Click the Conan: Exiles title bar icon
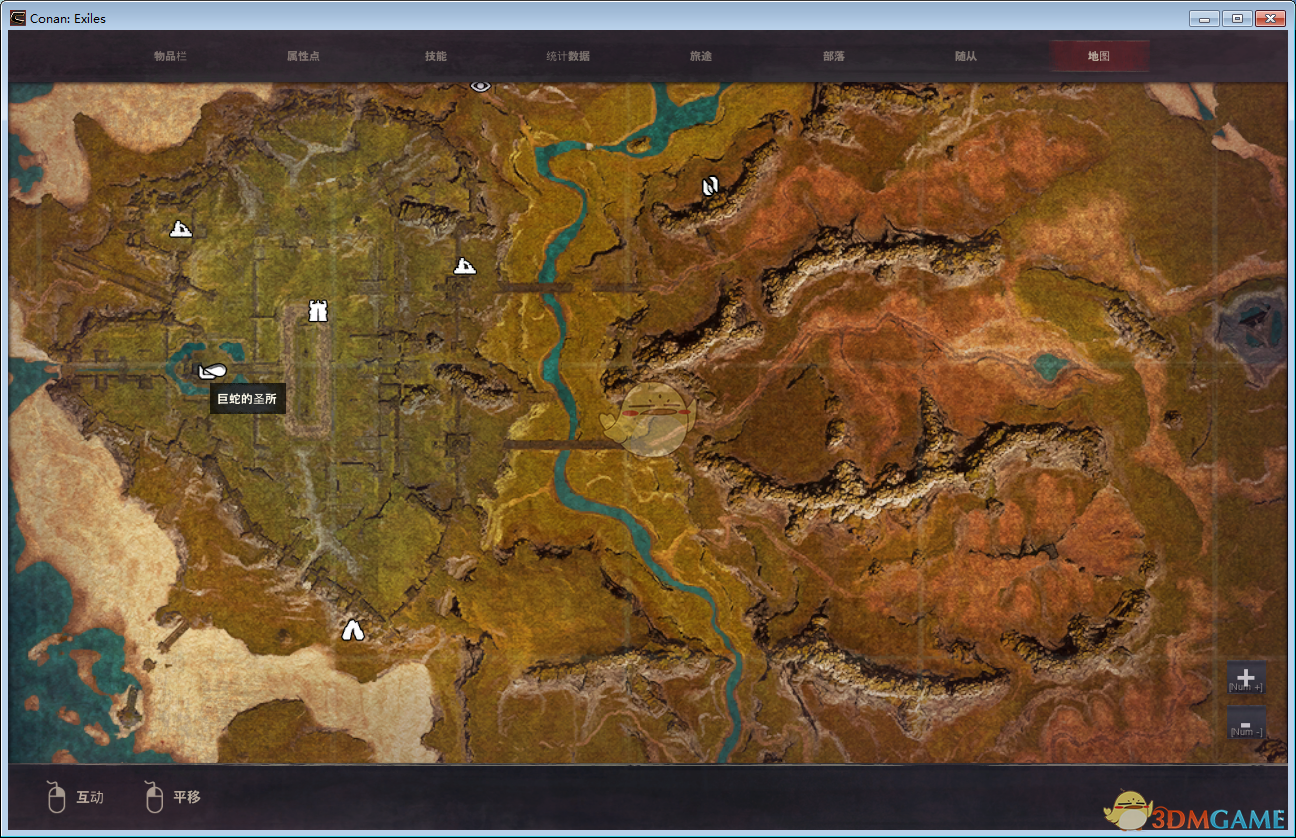Viewport: 1296px width, 838px height. pos(18,18)
